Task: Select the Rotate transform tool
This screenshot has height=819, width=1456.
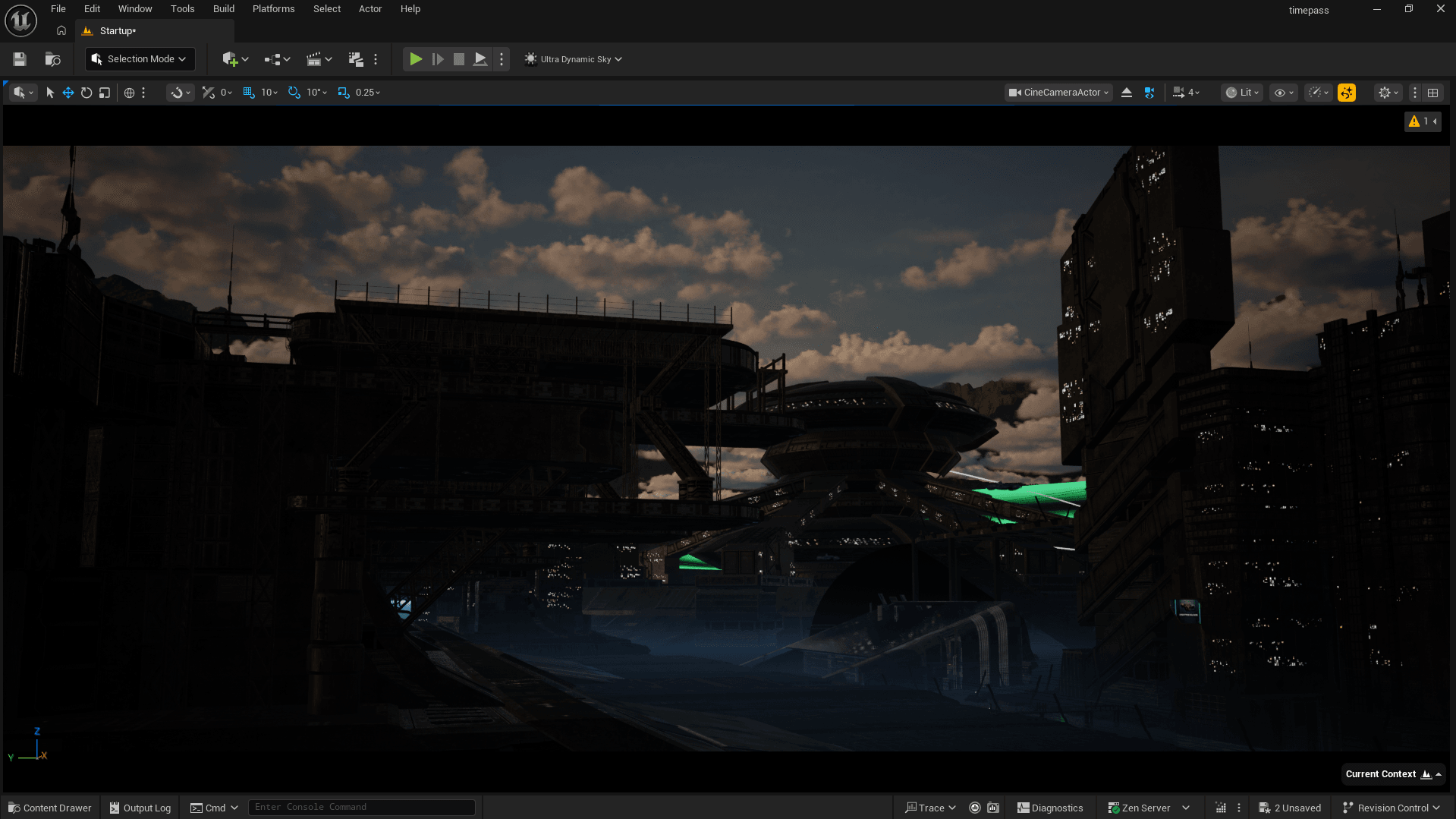Action: coord(86,93)
